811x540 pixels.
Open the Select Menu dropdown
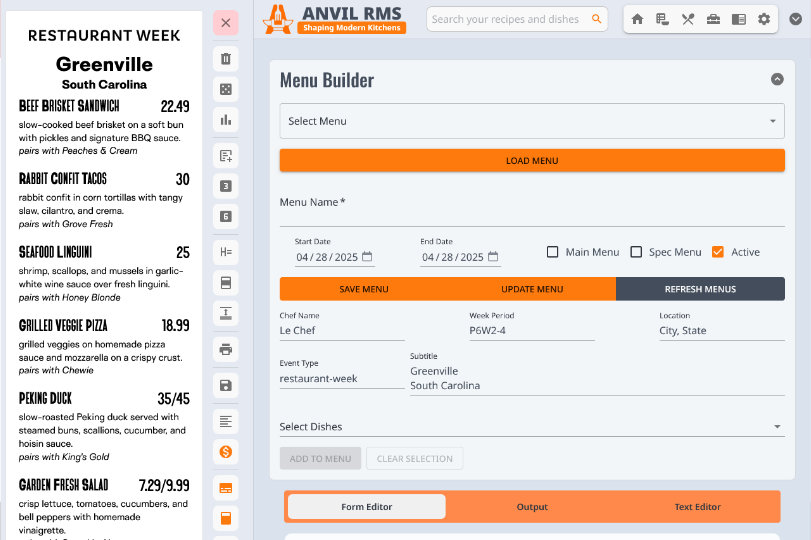531,122
